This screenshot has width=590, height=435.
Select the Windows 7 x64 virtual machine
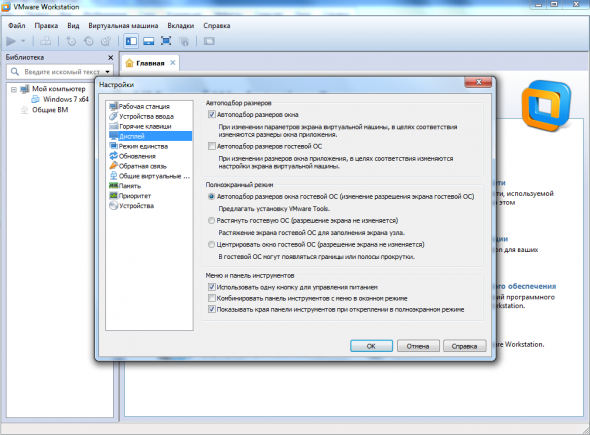click(x=66, y=99)
